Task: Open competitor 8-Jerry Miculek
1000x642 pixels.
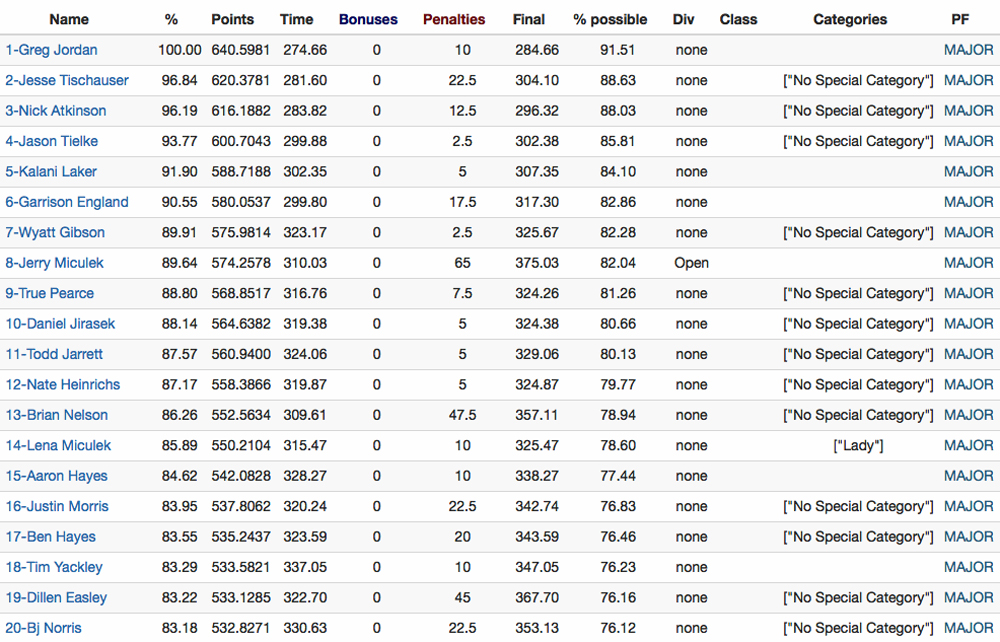Action: tap(54, 263)
